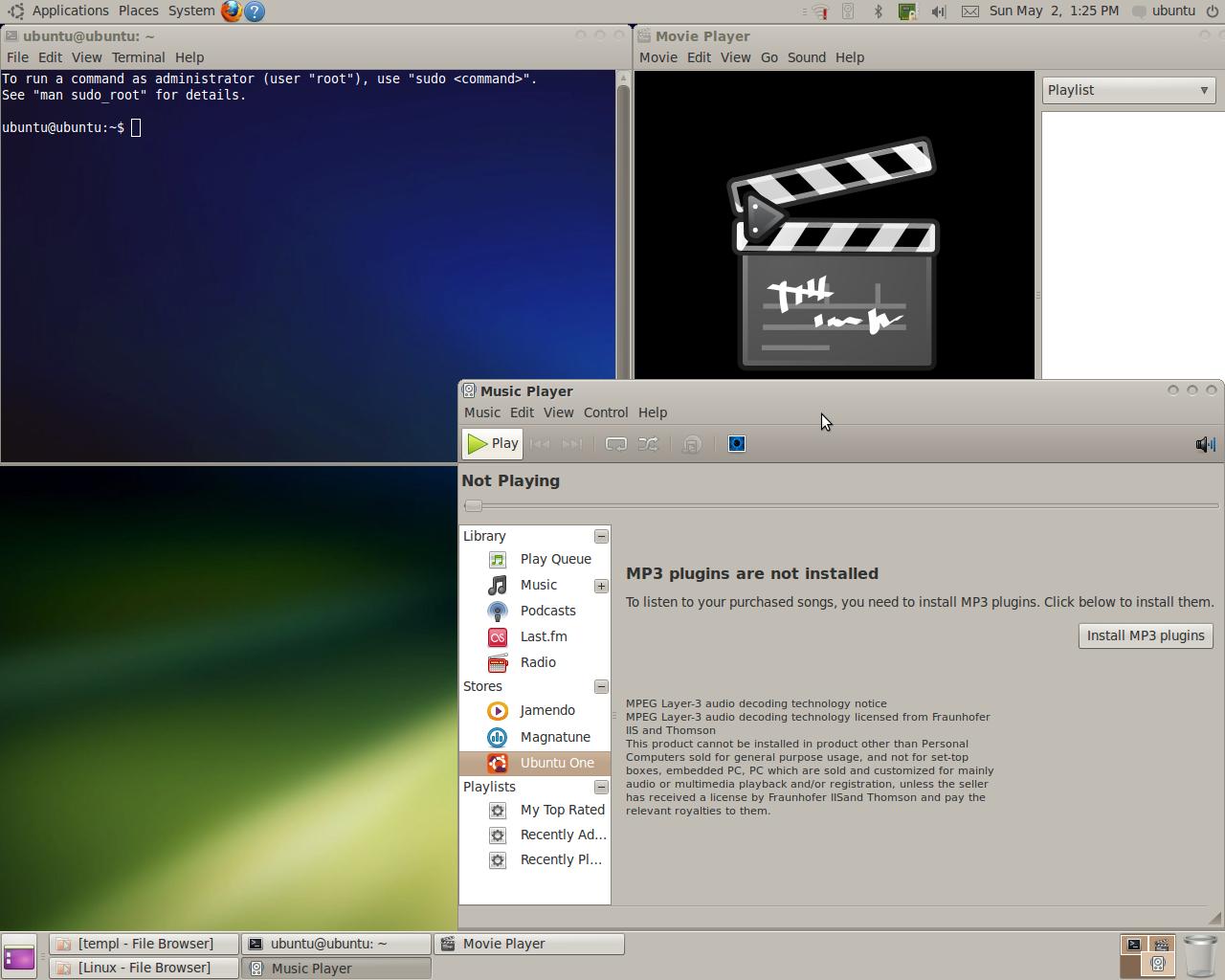Switch to Movie Player in taskbar
The width and height of the screenshot is (1225, 980).
pyautogui.click(x=529, y=944)
